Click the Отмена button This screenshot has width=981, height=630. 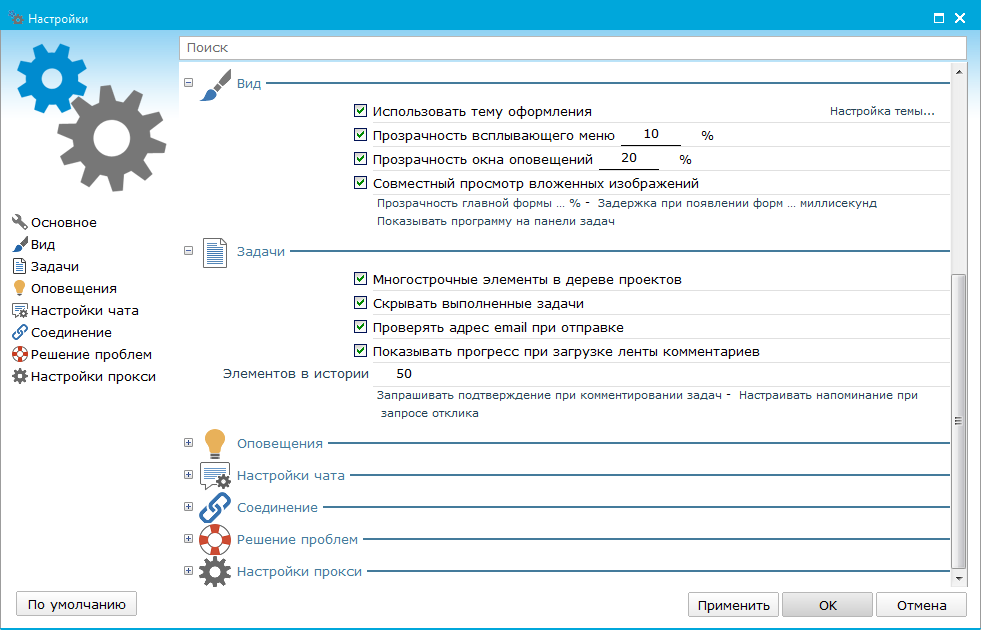[921, 605]
